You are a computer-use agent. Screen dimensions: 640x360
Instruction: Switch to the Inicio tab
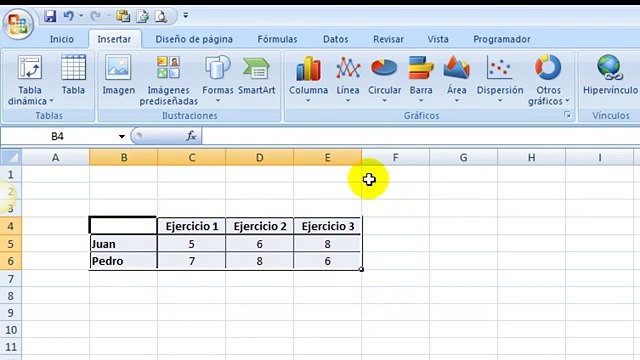click(62, 39)
